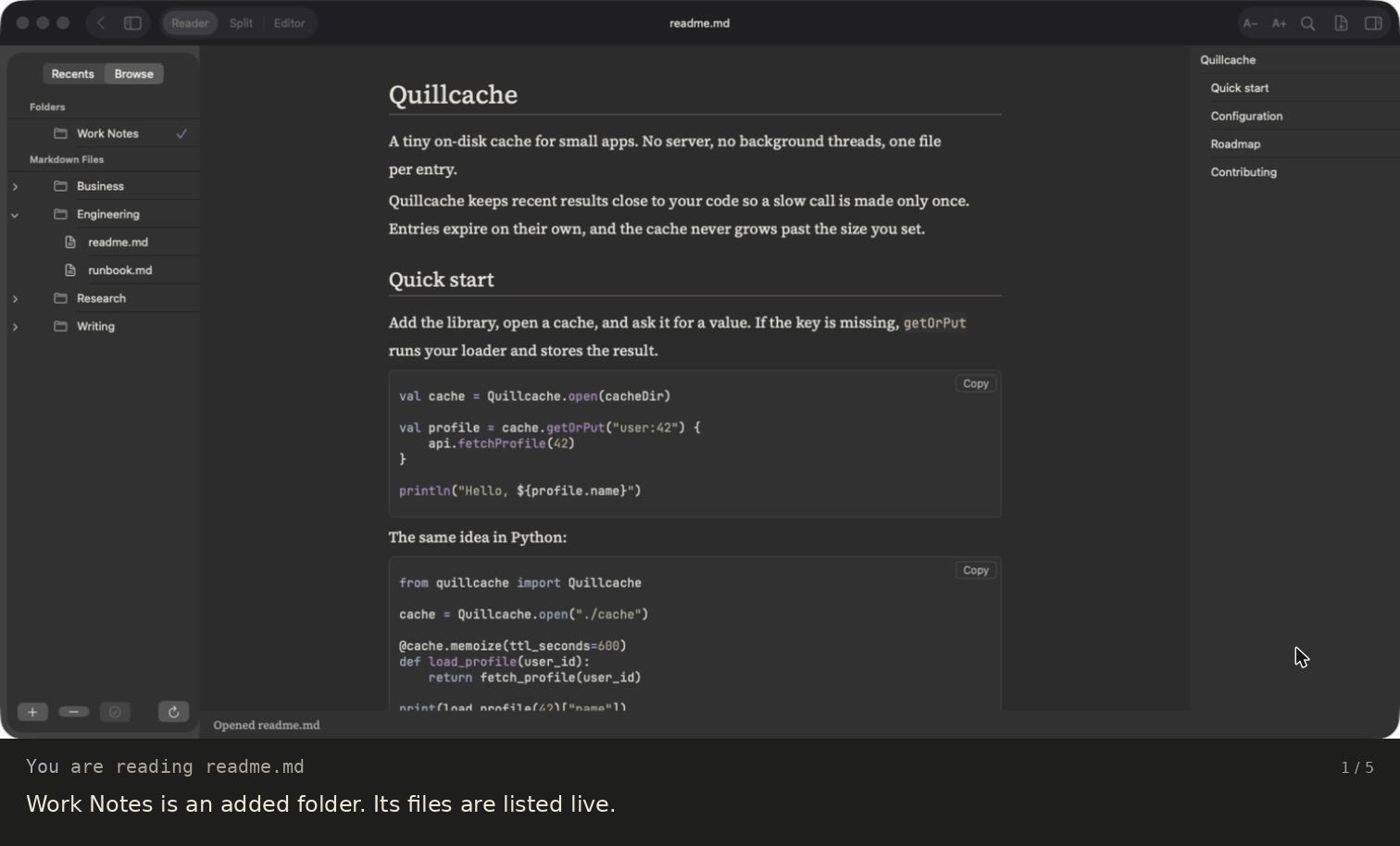Click the 'Markdown Files' section header
Screen dimensions: 1400x846
click(x=67, y=159)
